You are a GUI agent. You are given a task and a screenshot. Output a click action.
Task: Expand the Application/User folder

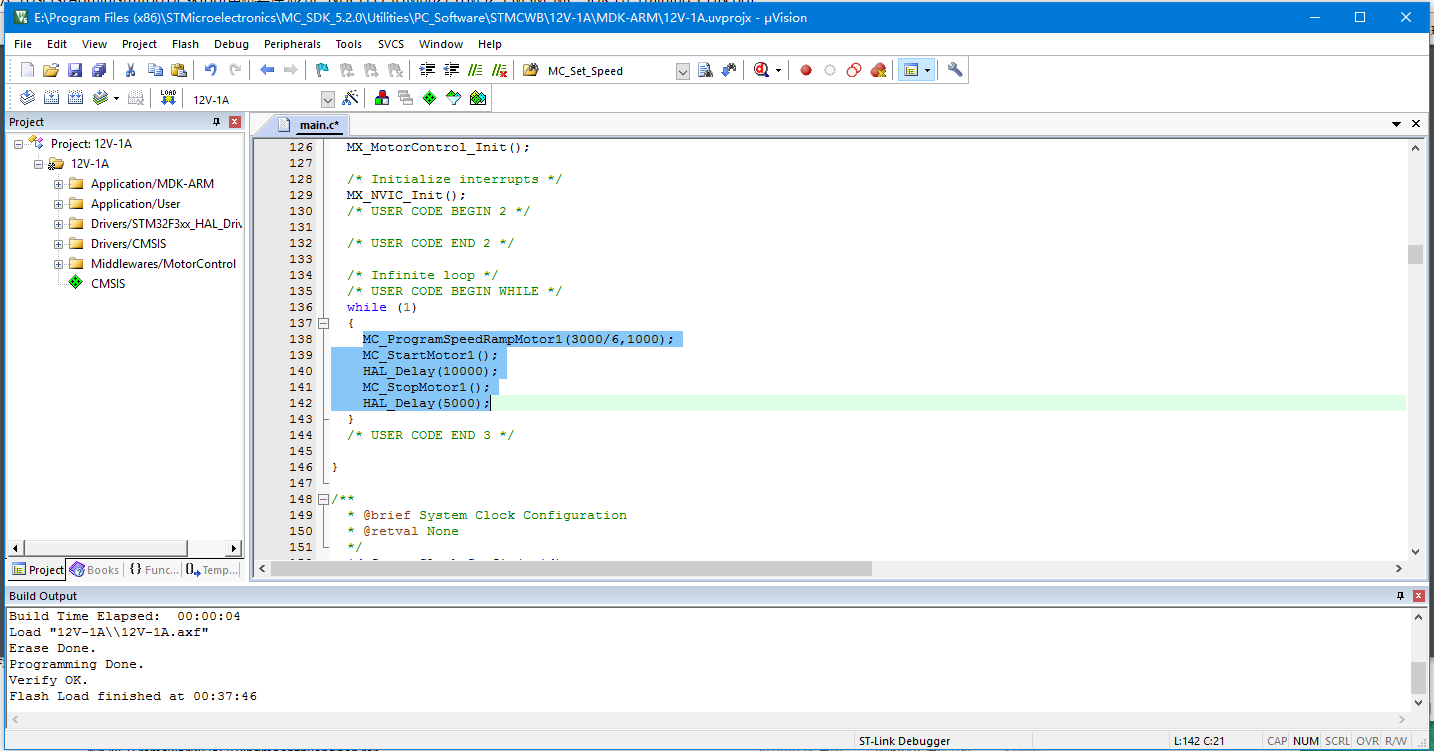59,204
